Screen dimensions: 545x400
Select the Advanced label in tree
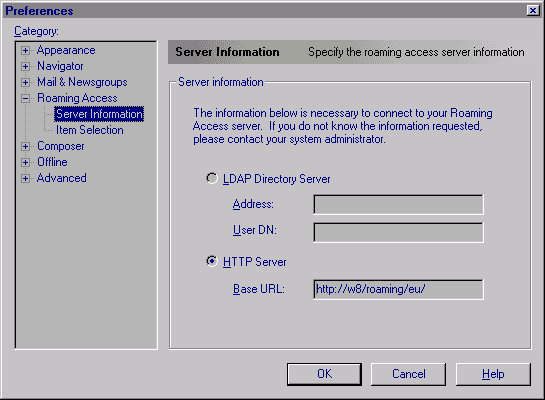point(62,178)
